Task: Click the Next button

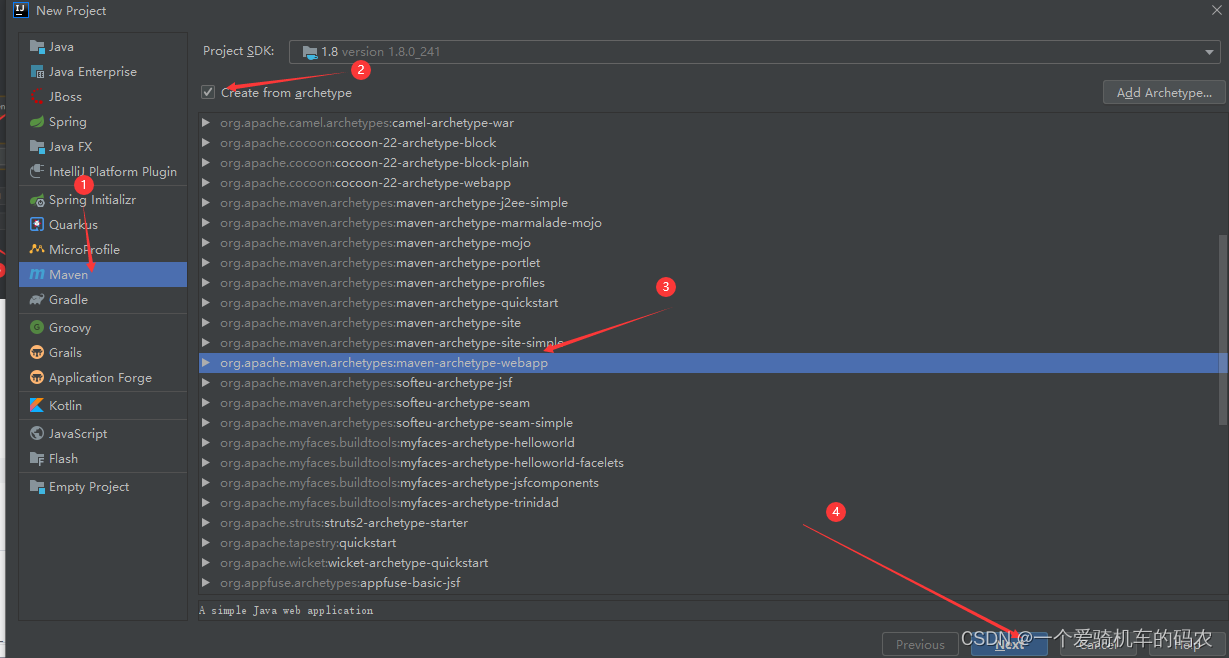Action: point(1009,645)
